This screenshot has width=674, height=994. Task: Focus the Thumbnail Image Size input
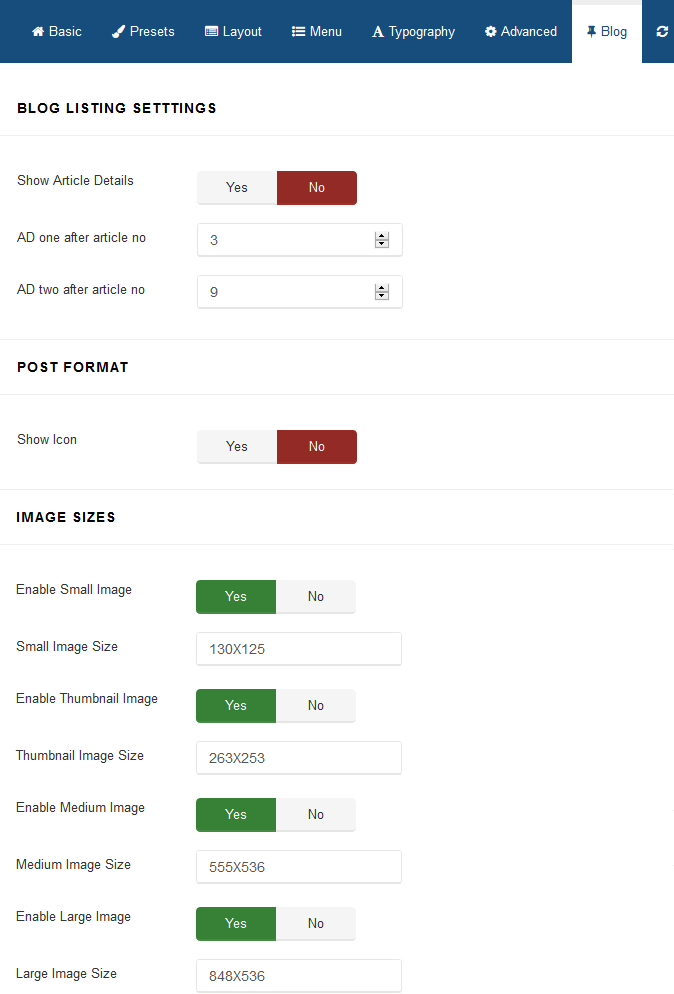click(x=299, y=758)
